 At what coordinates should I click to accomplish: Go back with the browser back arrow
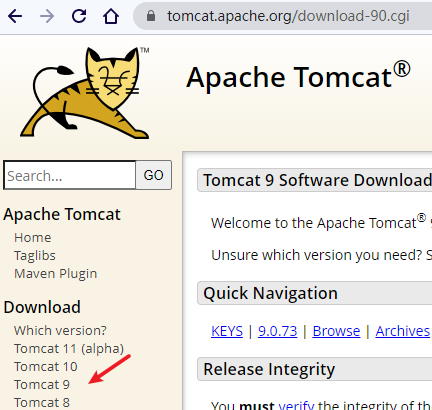15,16
